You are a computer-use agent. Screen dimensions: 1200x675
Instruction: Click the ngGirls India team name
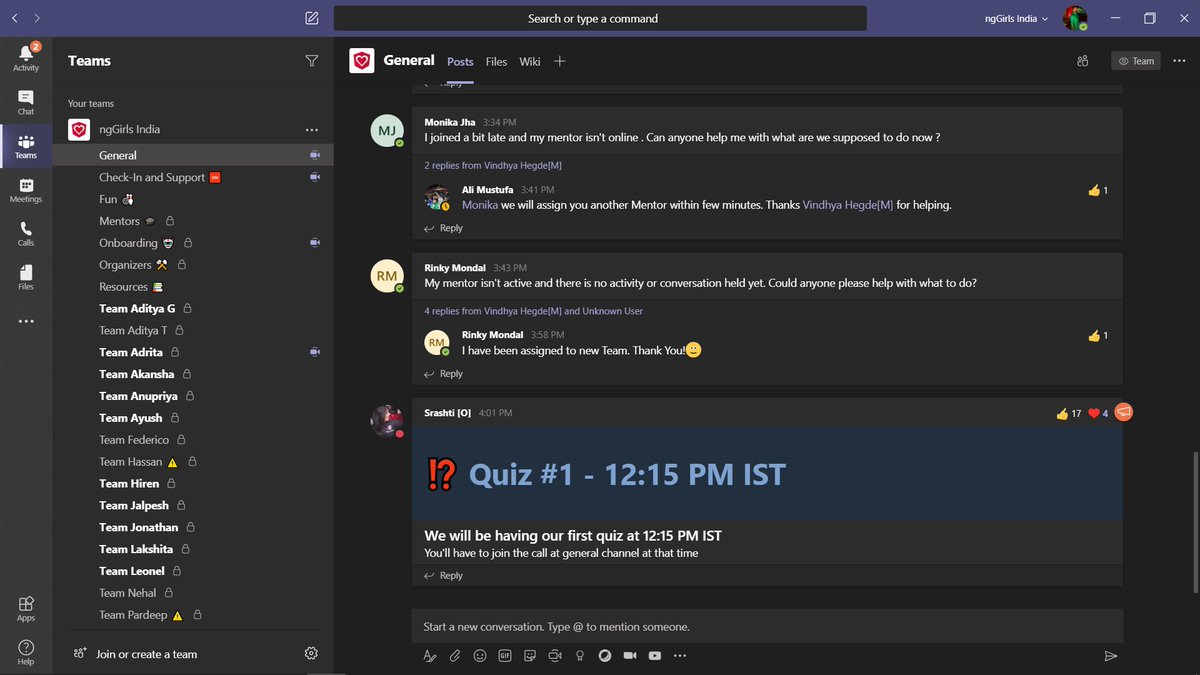tap(129, 130)
